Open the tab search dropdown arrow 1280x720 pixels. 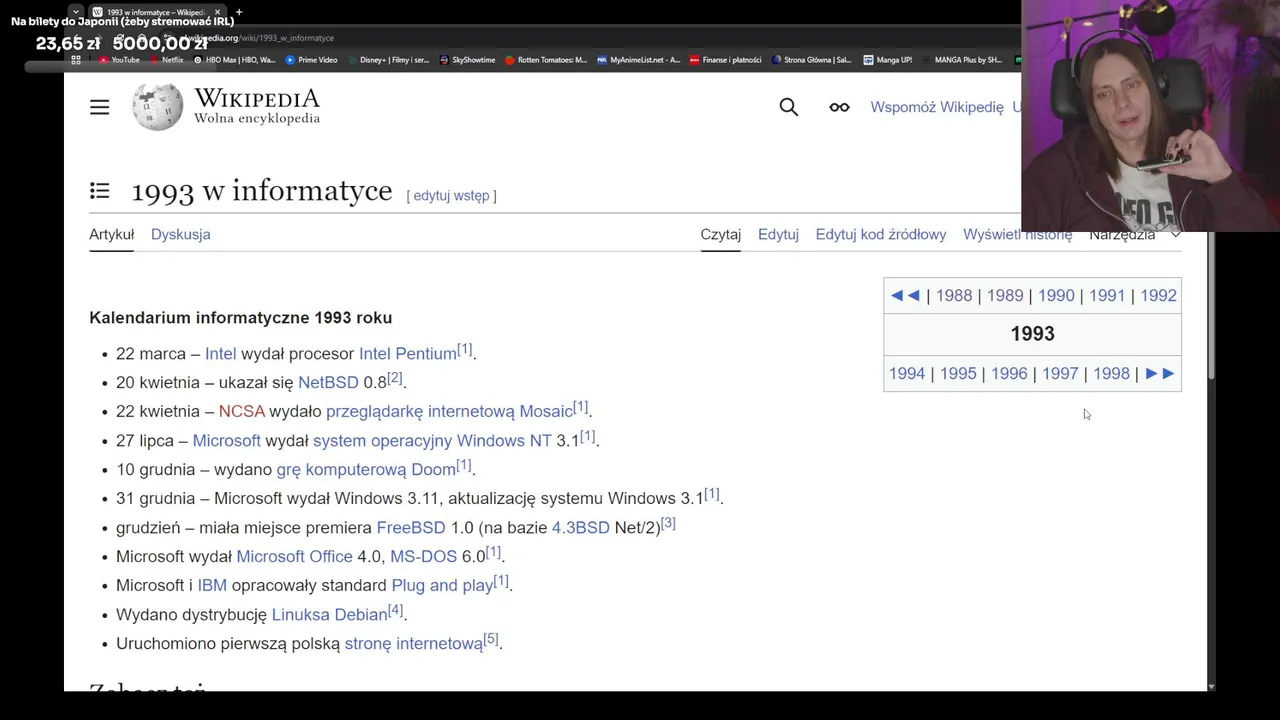tap(75, 12)
